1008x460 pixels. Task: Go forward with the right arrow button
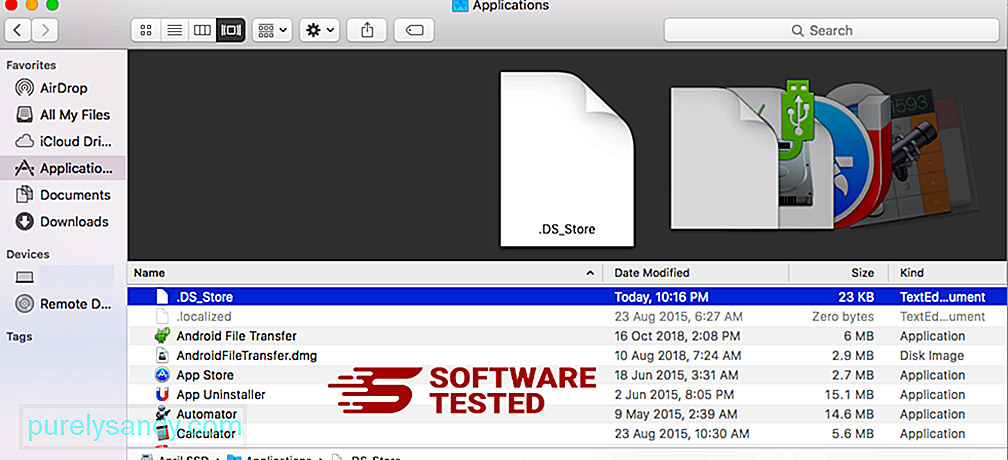[44, 30]
